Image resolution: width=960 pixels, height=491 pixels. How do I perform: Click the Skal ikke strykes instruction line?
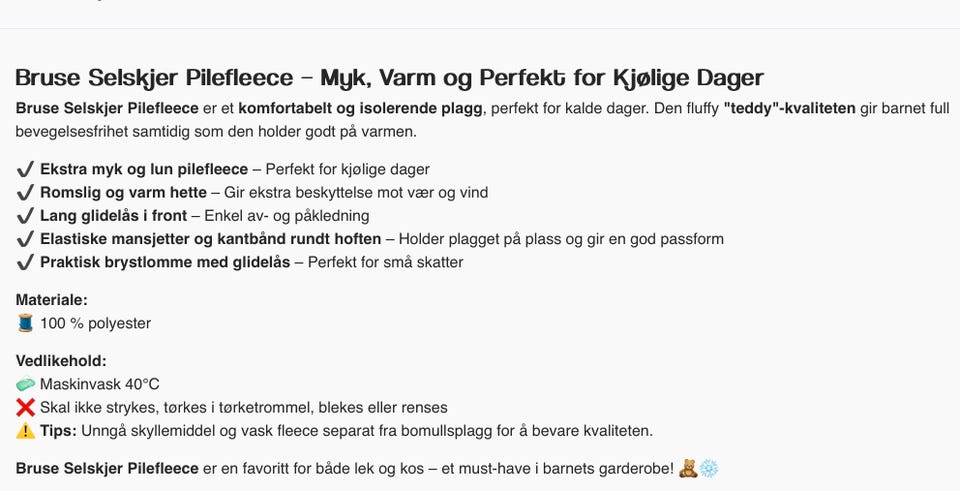coord(244,408)
